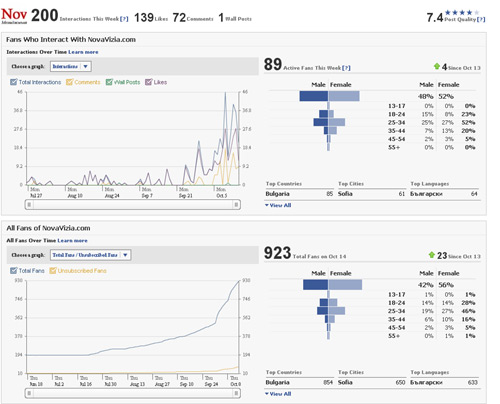Grab left handle of interactions graph range bar
This screenshot has height=404, width=500.
click(29, 205)
